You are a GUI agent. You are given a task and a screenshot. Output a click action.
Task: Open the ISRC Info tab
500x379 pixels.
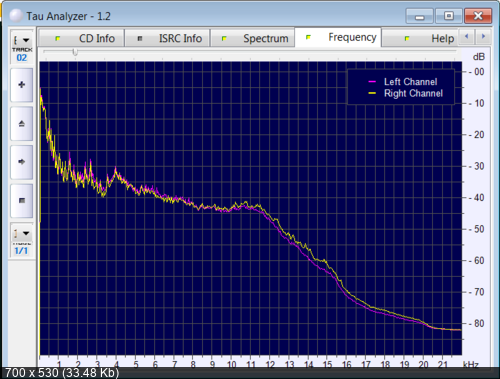tap(167, 38)
